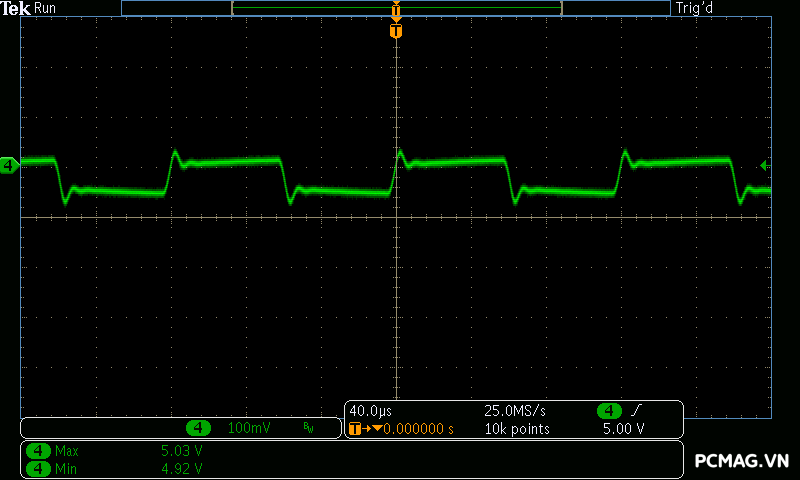Click the waveform record overview bar at top

(396, 8)
